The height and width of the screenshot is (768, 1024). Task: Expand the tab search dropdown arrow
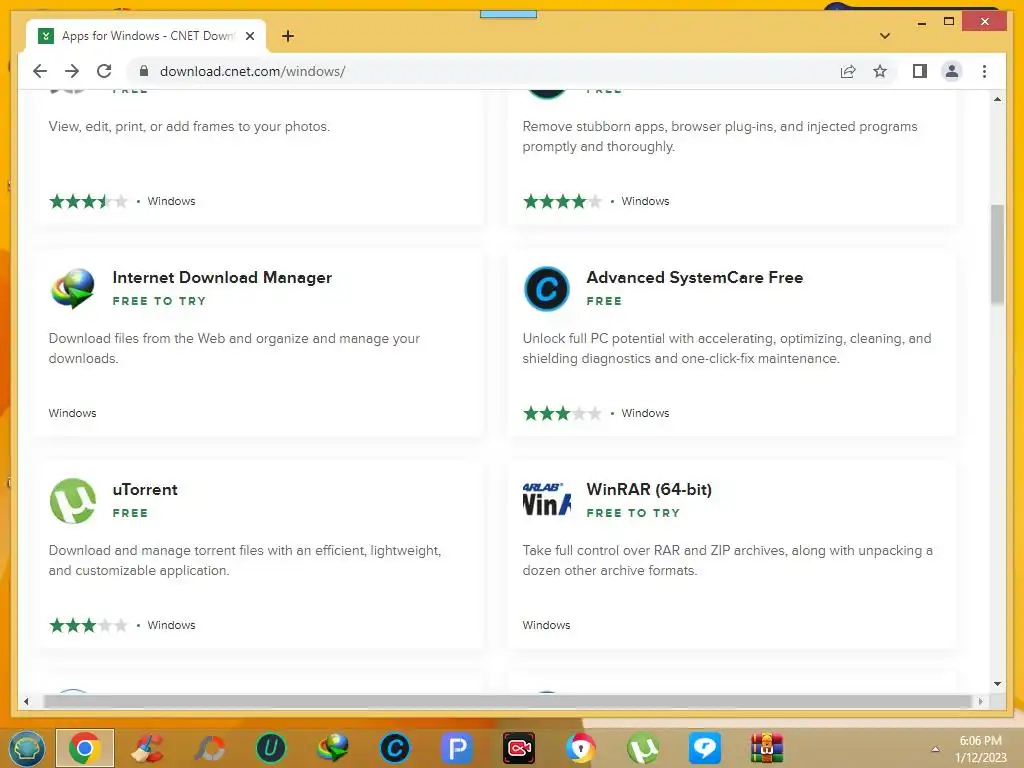(x=885, y=36)
